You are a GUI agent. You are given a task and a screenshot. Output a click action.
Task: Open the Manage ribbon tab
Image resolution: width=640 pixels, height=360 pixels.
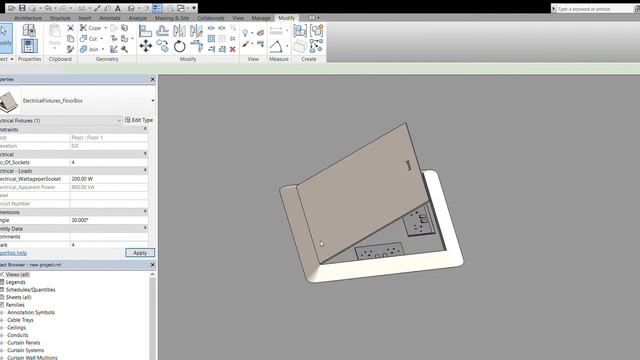pos(261,18)
